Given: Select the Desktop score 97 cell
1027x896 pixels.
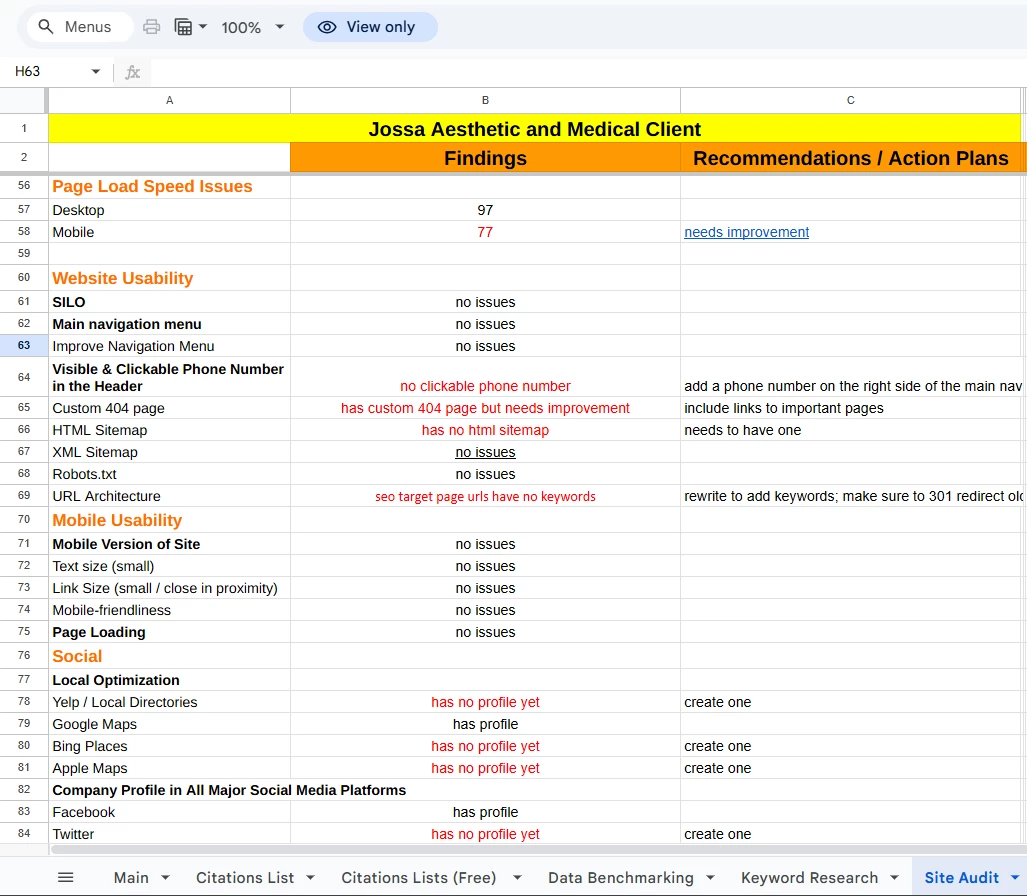Looking at the screenshot, I should 485,210.
